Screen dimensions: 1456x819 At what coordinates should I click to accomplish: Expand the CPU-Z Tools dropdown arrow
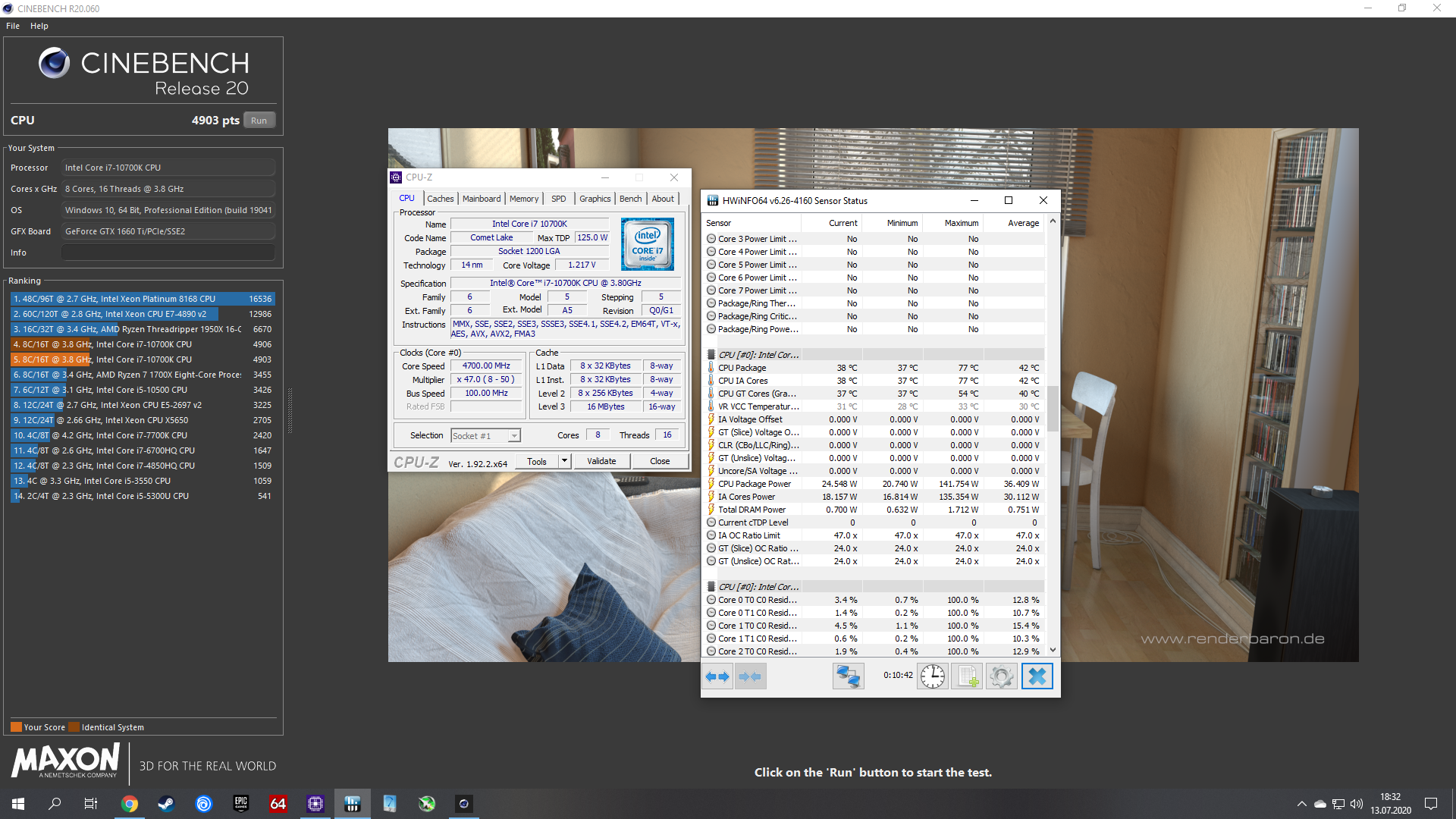click(564, 461)
